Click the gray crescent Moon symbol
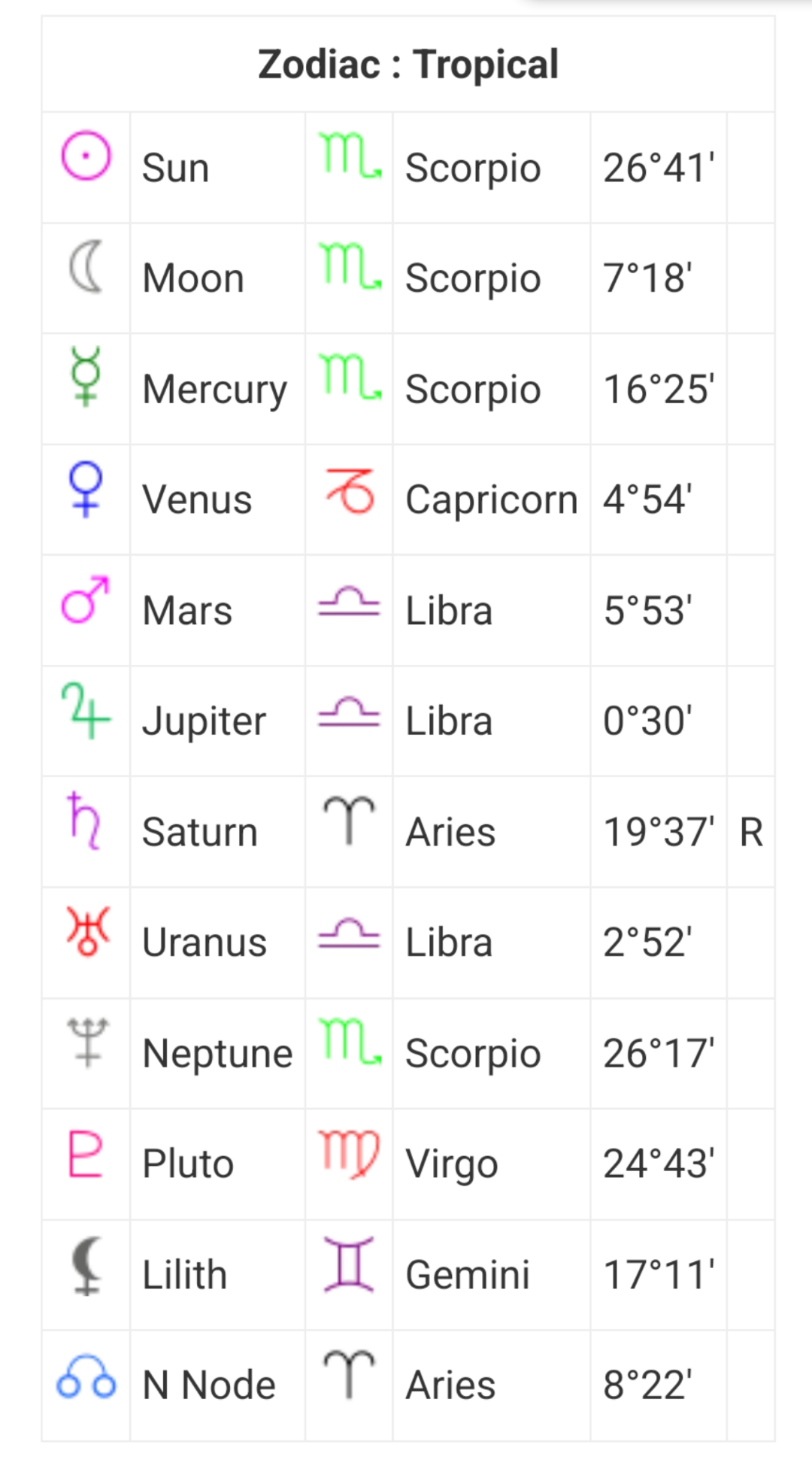This screenshot has height=1472, width=812. pyautogui.click(x=86, y=266)
